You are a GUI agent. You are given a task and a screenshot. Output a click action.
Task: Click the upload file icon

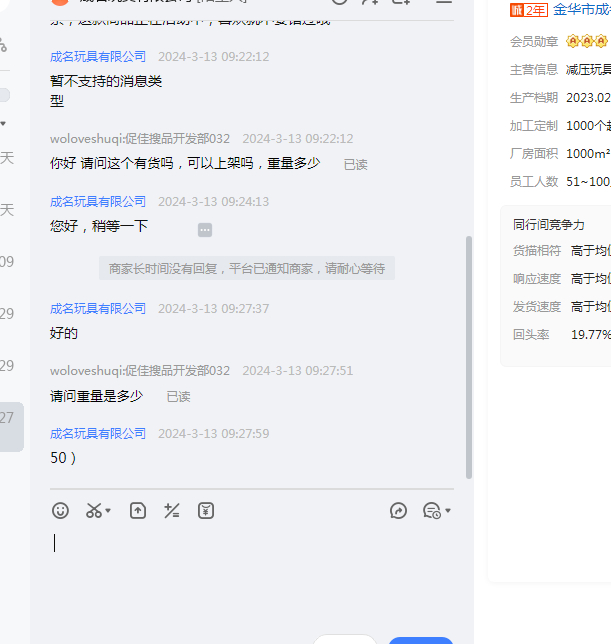[138, 511]
